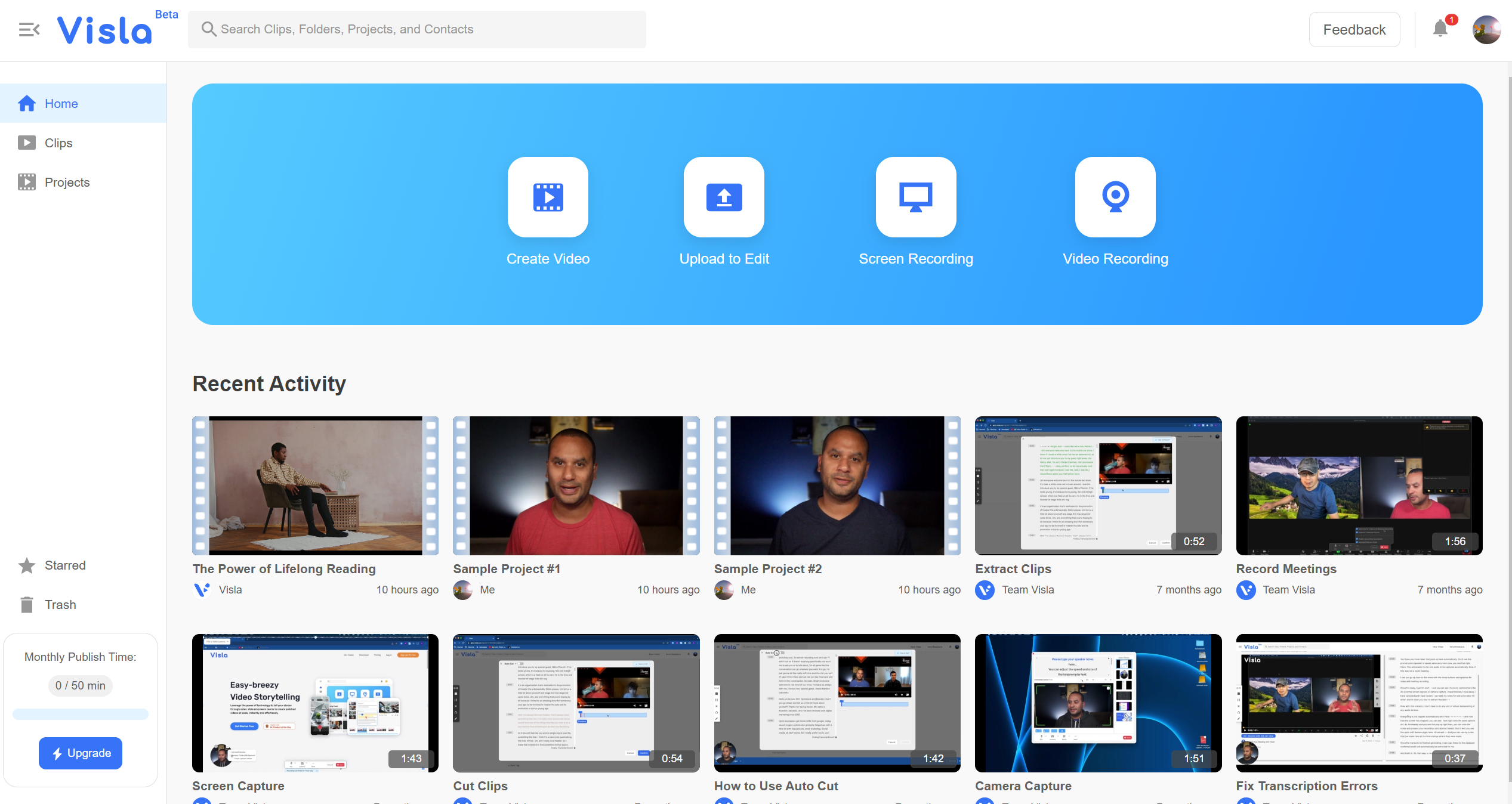Open Projects in the sidebar
This screenshot has width=1512, height=804.
[x=67, y=183]
